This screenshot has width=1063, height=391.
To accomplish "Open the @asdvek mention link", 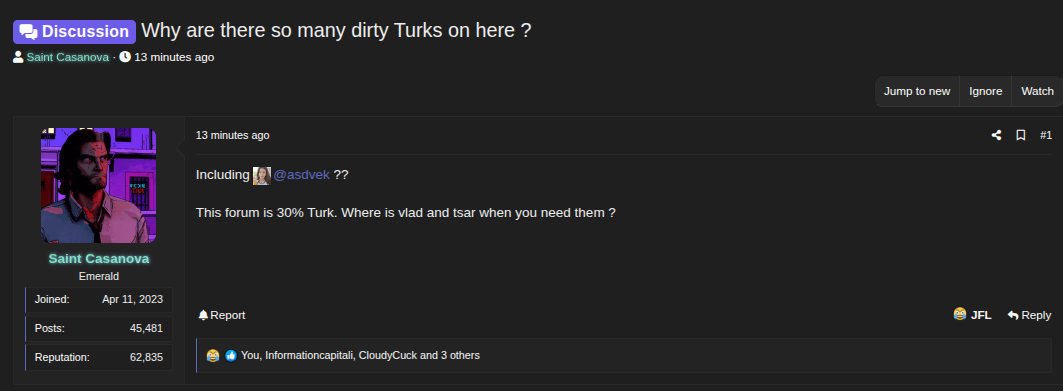I will 301,175.
